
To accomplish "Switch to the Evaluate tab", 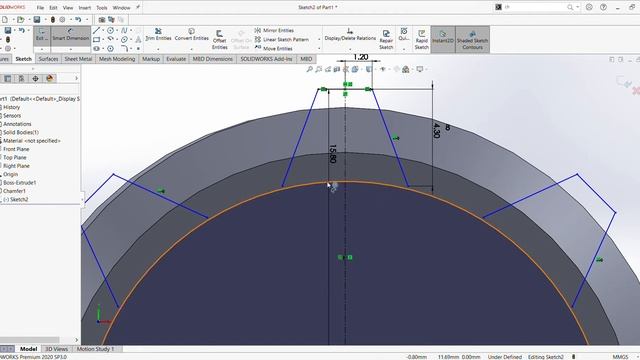I will (176, 59).
